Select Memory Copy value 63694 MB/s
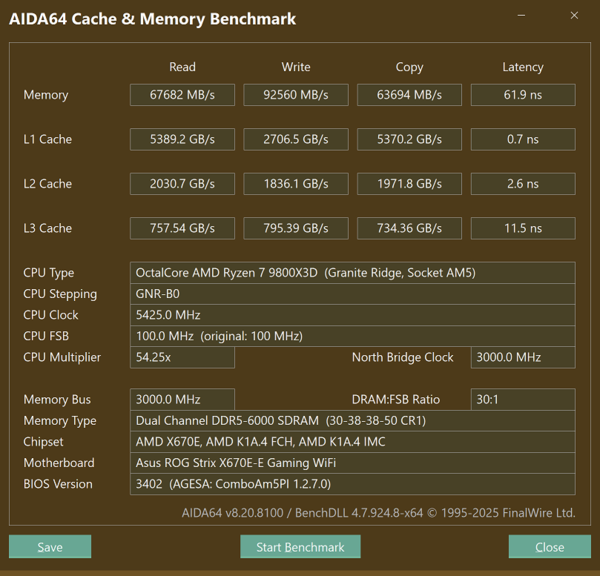 pyautogui.click(x=409, y=95)
